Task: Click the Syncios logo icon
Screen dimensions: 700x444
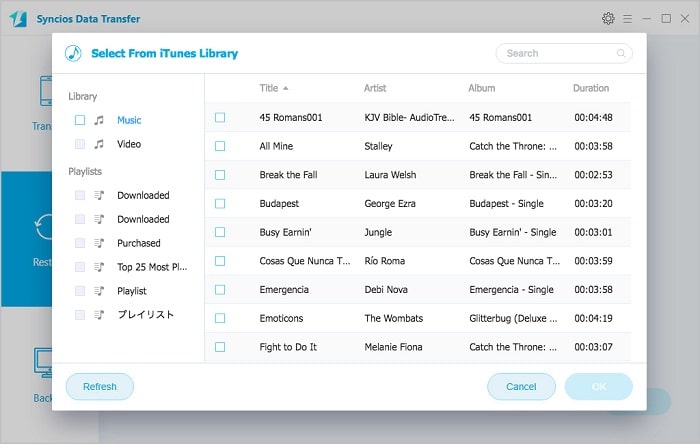Action: [18, 19]
